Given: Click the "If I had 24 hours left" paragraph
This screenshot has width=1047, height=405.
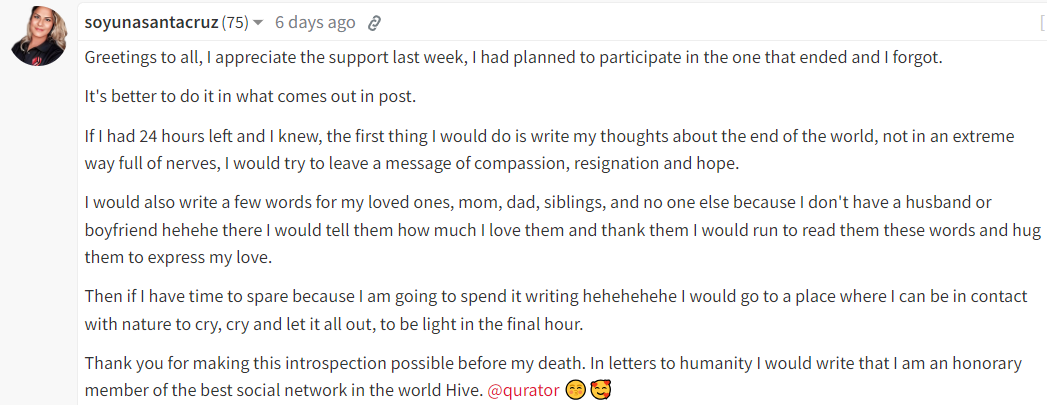Looking at the screenshot, I should point(550,150).
